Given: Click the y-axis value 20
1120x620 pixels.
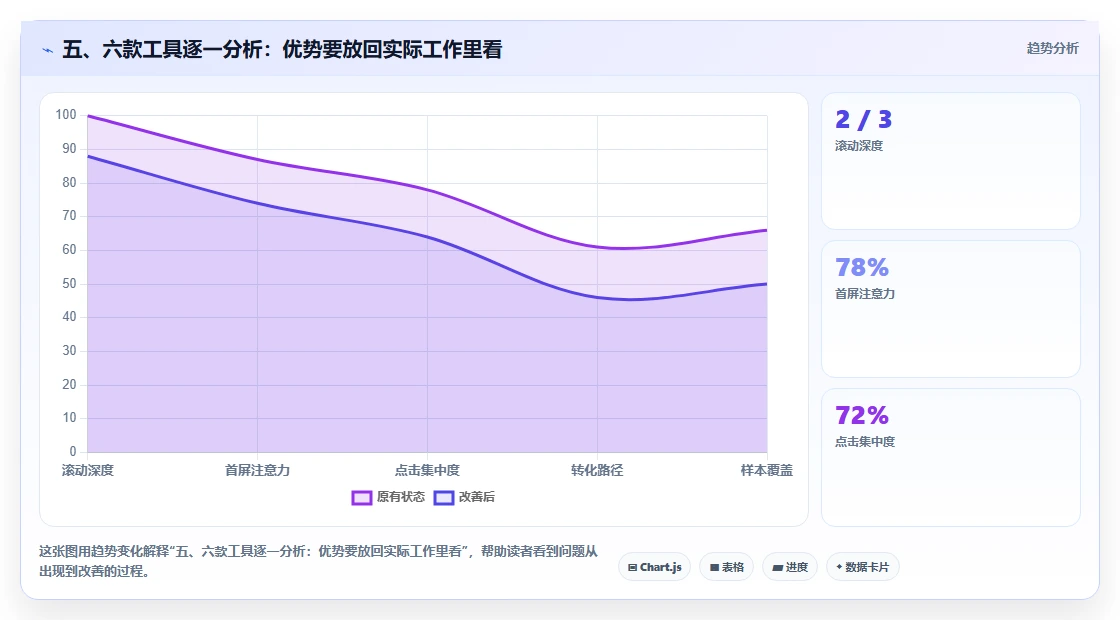Looking at the screenshot, I should point(69,384).
